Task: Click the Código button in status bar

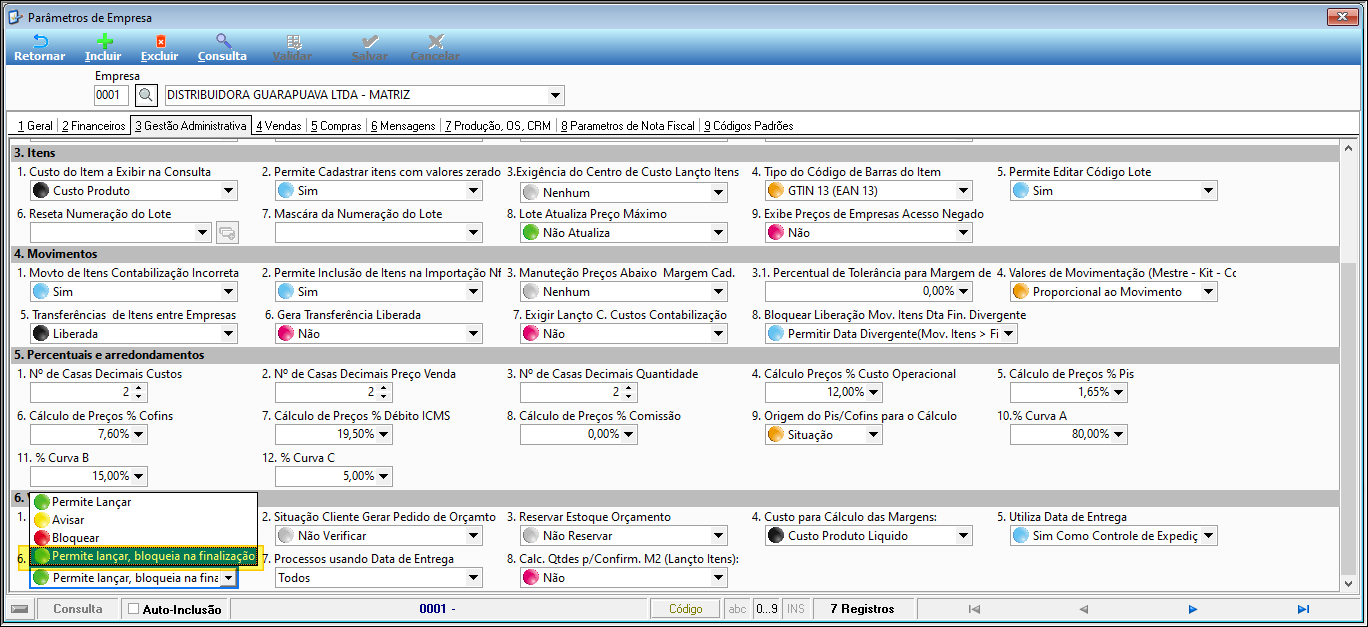Action: click(x=685, y=609)
